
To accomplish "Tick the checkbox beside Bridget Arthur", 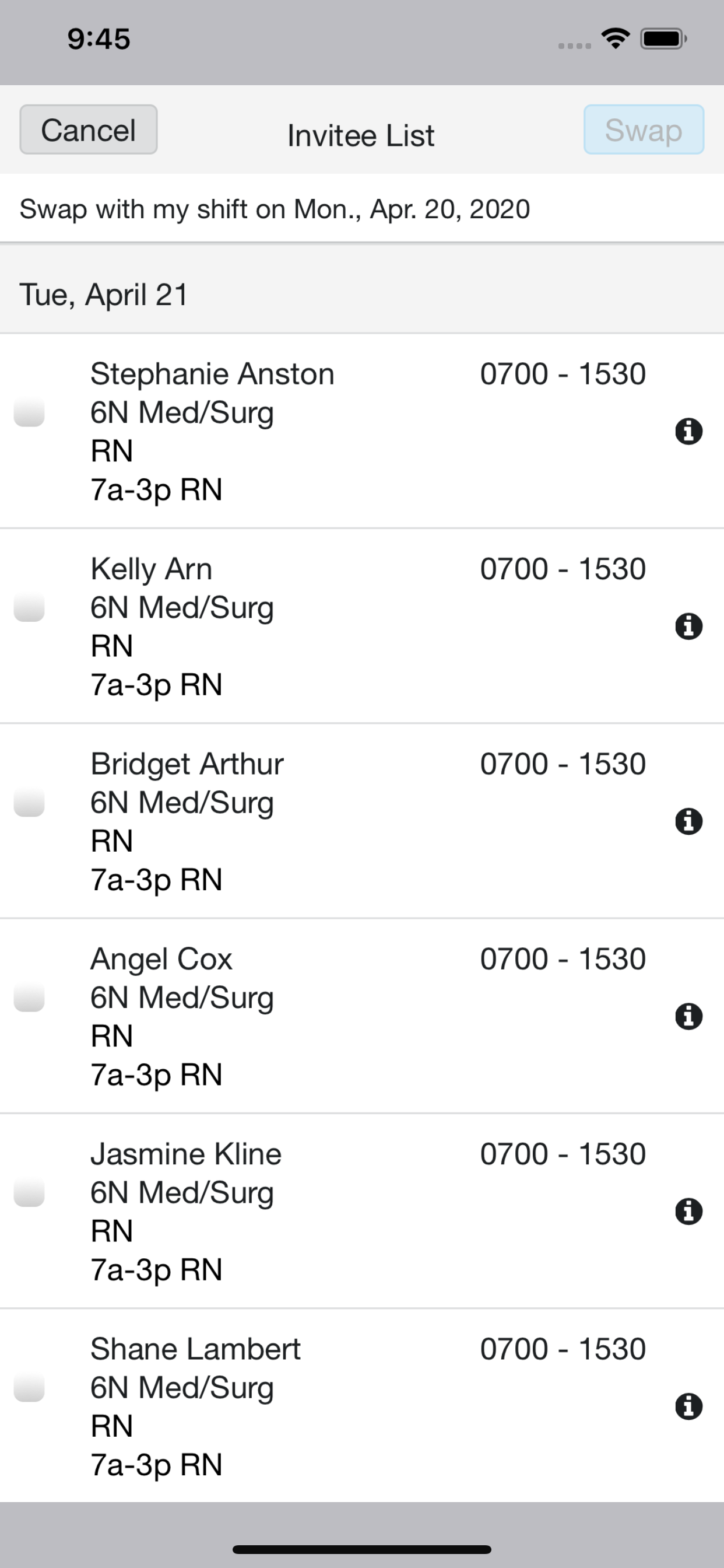I will (x=29, y=802).
